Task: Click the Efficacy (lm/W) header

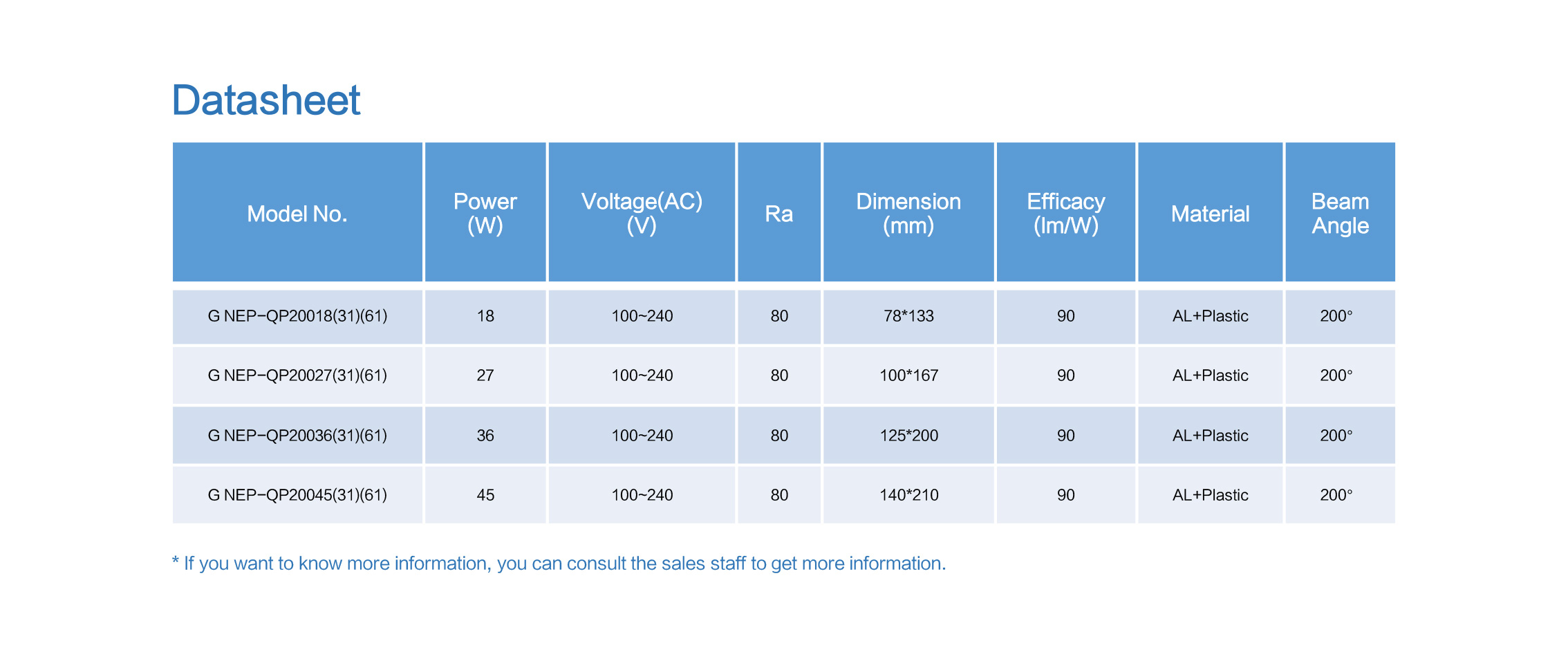Action: (1066, 213)
